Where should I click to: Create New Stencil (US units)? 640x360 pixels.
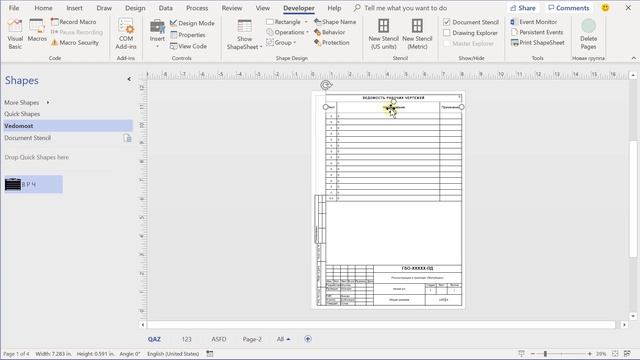click(x=383, y=34)
